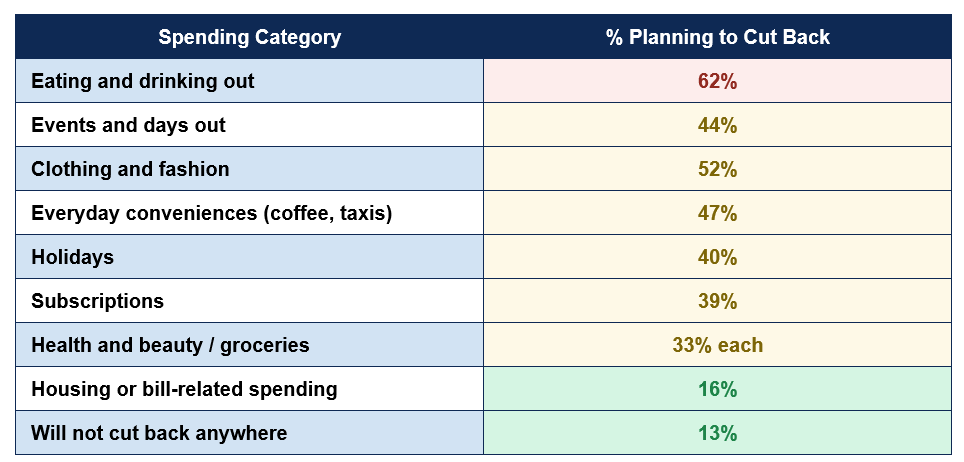Select Everyday conveniences (coffee, taxis) cell
Viewport: 964px width, 462px height.
(x=250, y=213)
